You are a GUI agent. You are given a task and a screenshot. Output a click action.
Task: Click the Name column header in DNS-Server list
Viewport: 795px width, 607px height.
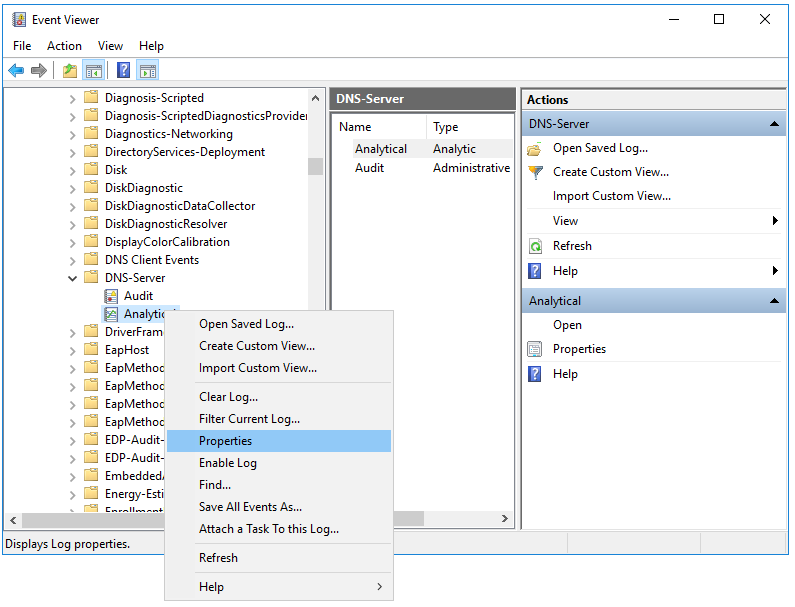pyautogui.click(x=355, y=127)
